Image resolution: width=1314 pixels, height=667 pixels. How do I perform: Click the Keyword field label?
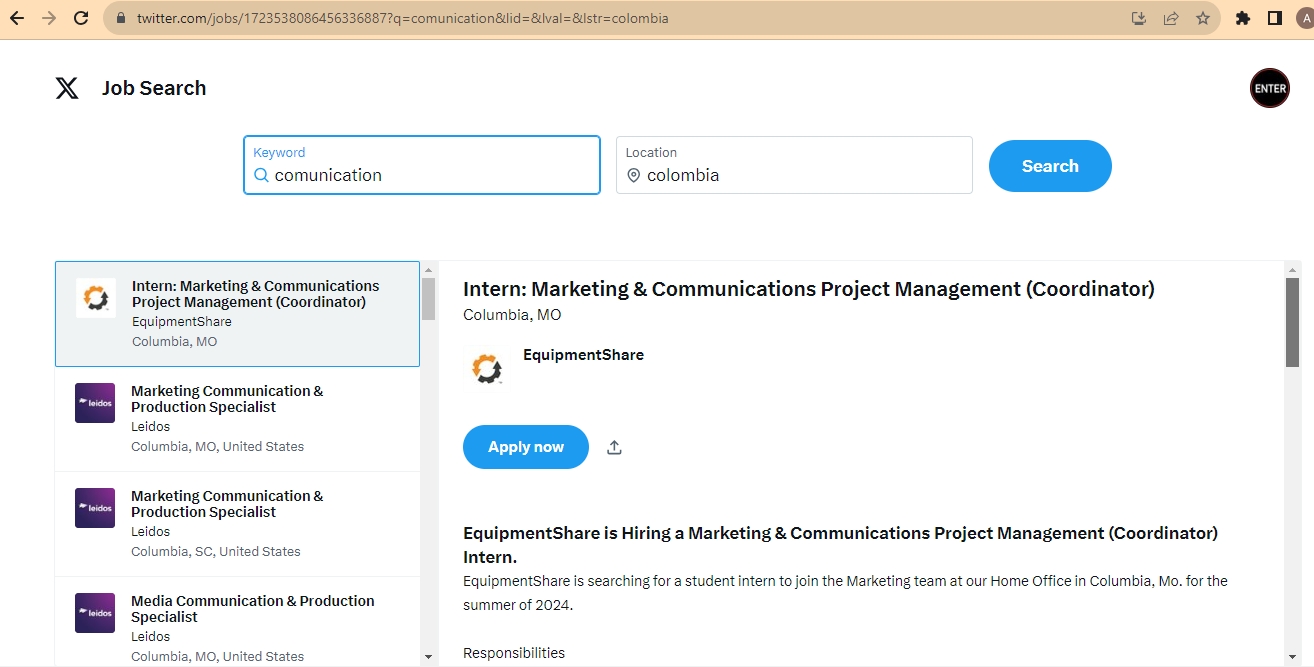[279, 152]
